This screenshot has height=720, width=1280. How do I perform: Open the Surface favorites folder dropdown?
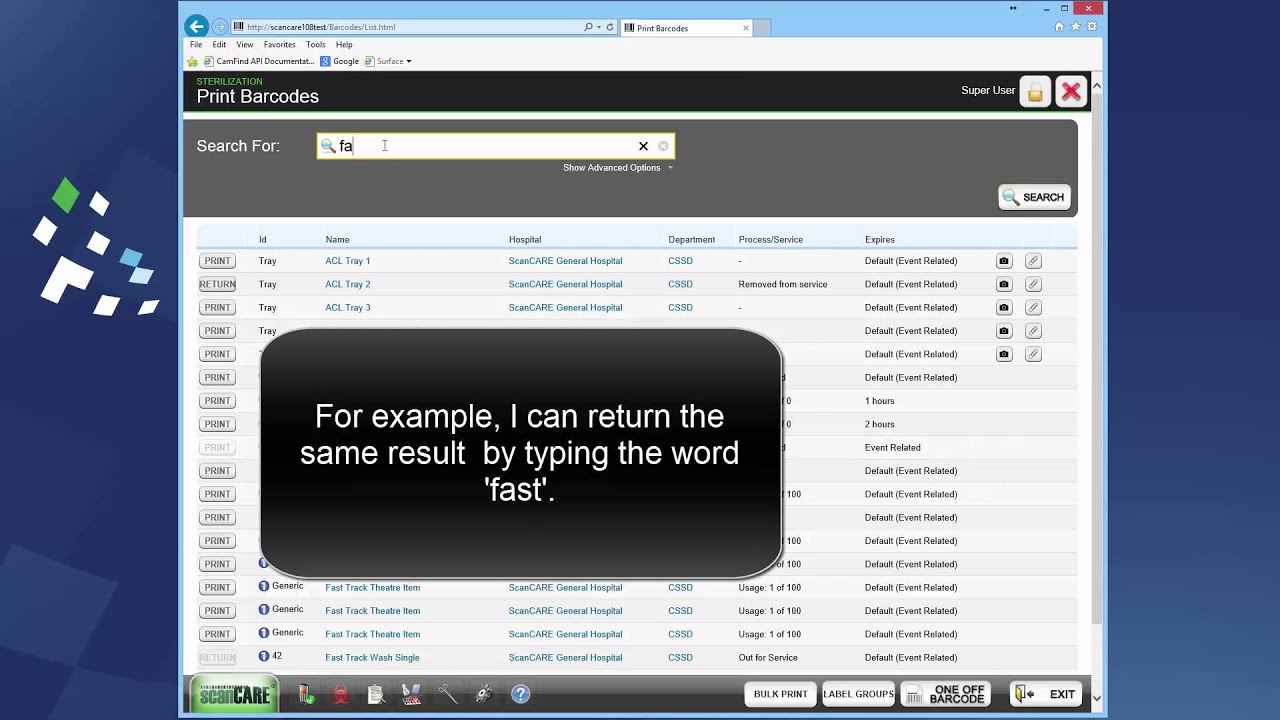click(388, 61)
